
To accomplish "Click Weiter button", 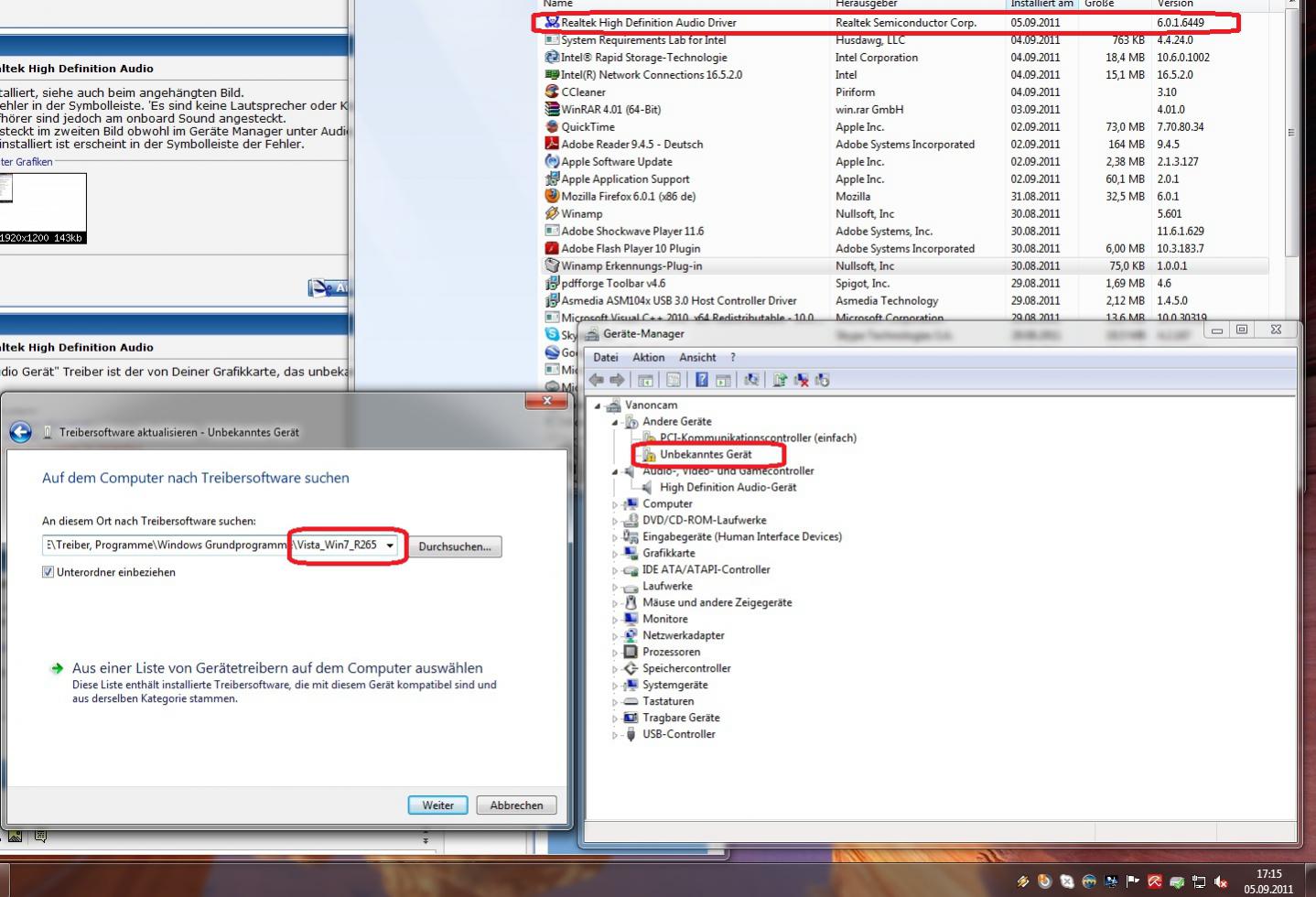I will [437, 805].
